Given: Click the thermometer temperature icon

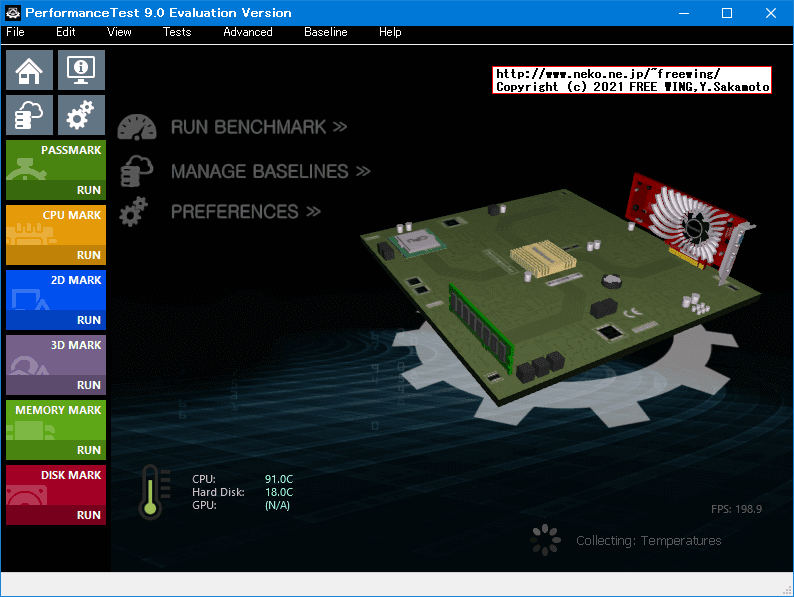Looking at the screenshot, I should (x=151, y=492).
